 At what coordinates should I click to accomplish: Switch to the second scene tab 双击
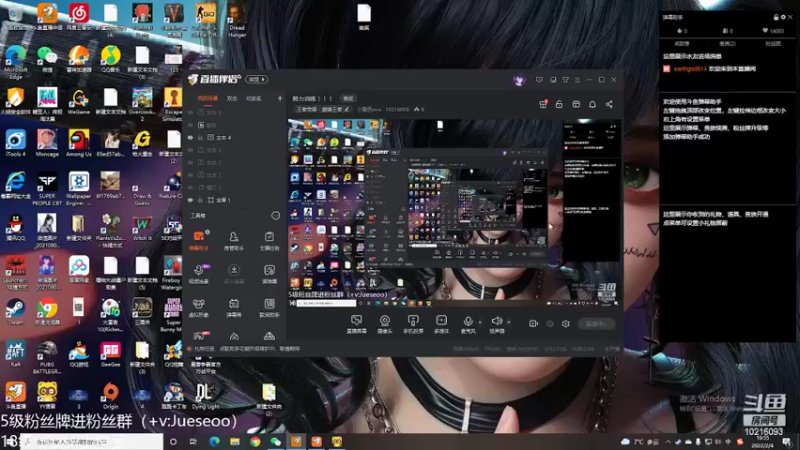(x=232, y=98)
